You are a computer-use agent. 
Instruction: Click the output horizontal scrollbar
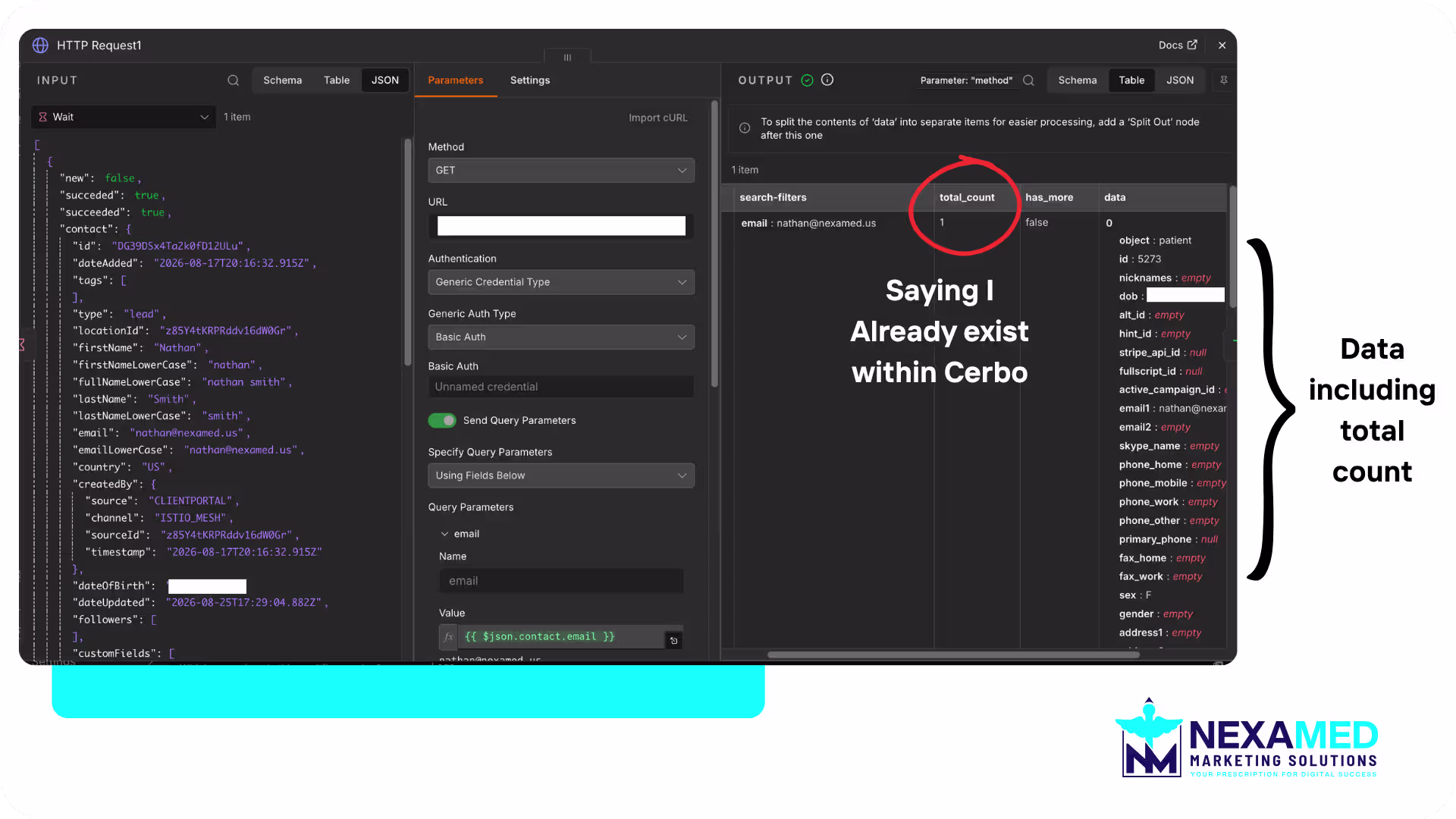pos(952,654)
